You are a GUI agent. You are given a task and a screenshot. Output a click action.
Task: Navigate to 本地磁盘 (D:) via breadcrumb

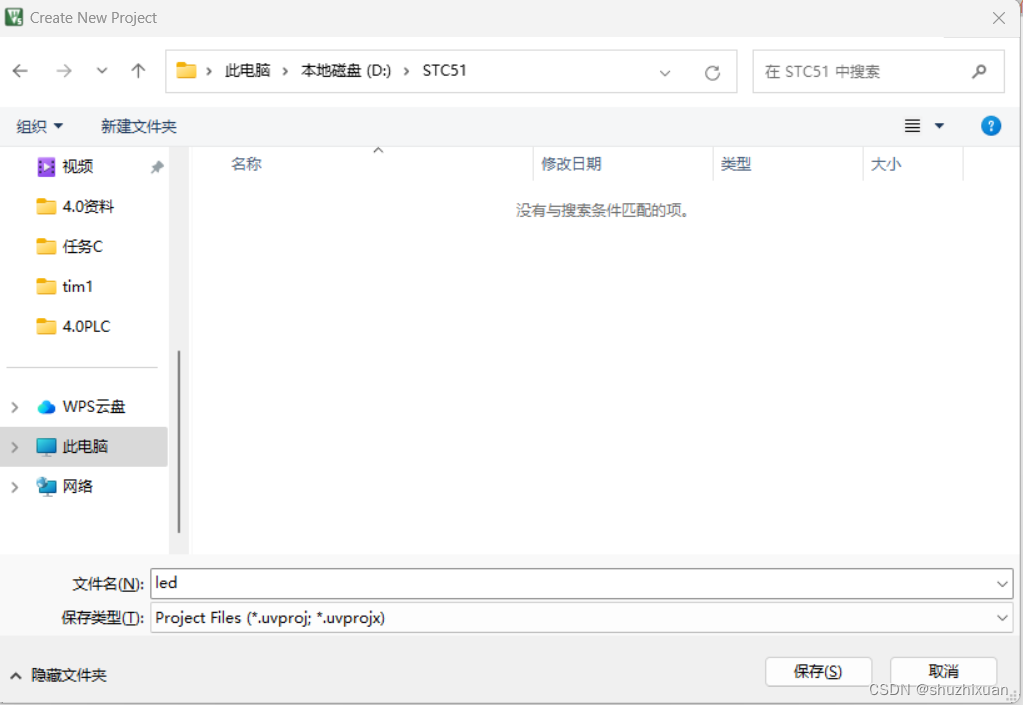[345, 70]
